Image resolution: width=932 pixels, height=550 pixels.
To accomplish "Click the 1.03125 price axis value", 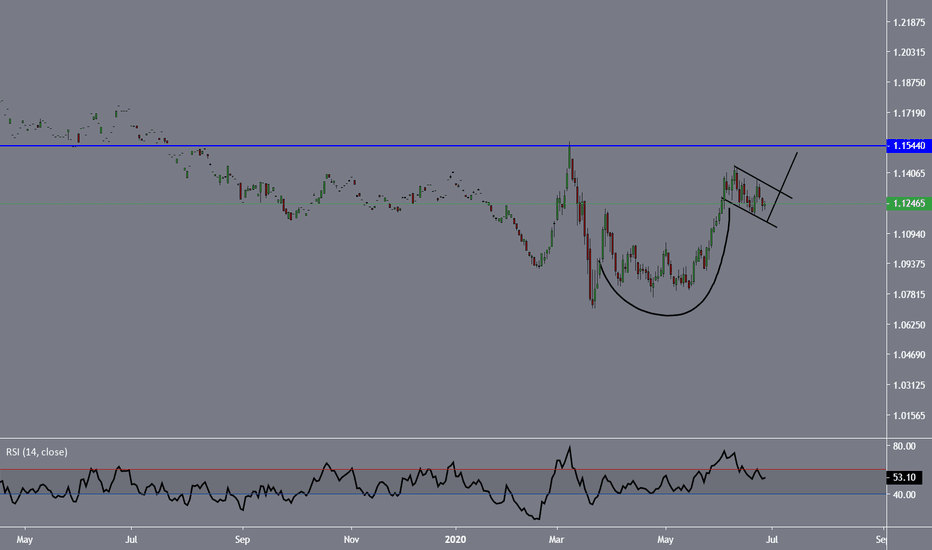I will (x=909, y=385).
